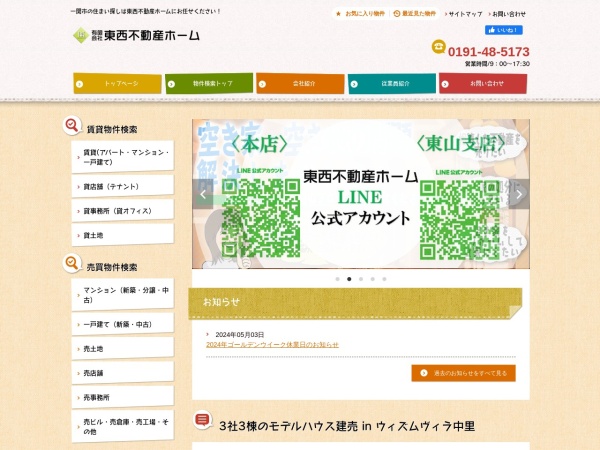
Task: Click the date 2024年05月03日
Action: [240, 334]
